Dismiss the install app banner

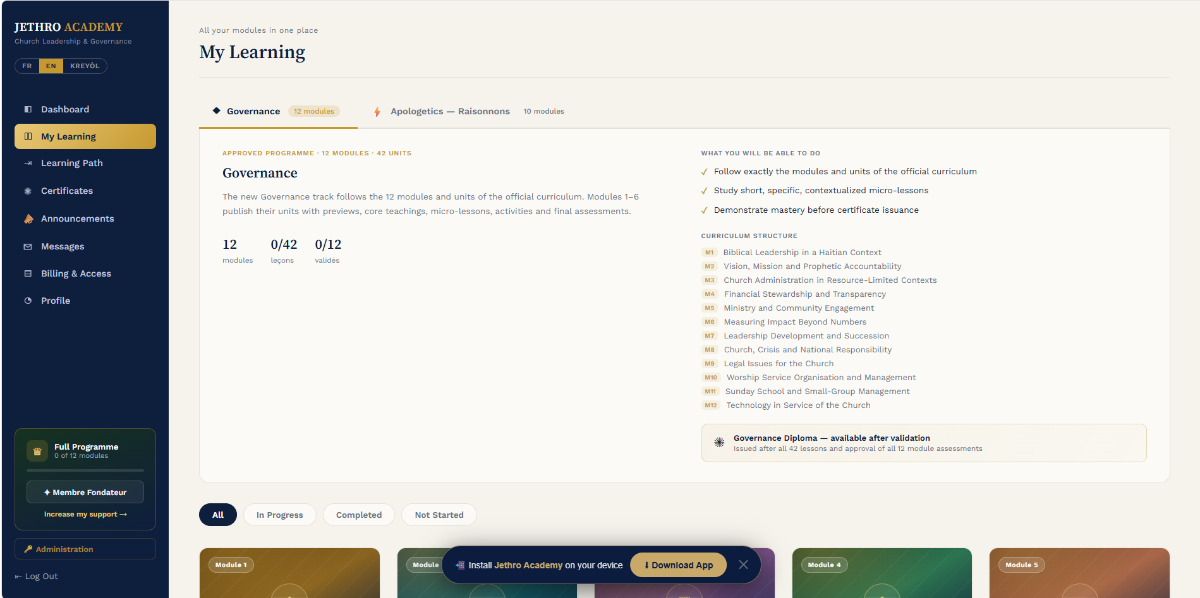[x=743, y=565]
